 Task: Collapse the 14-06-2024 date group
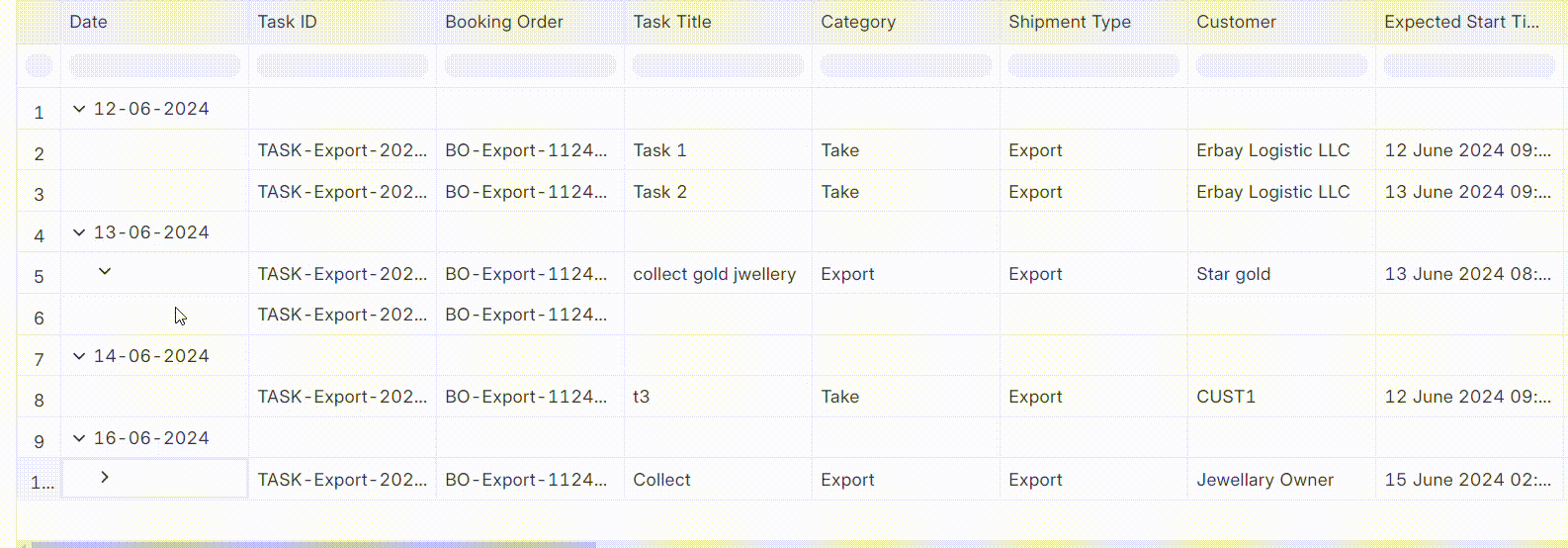[79, 356]
